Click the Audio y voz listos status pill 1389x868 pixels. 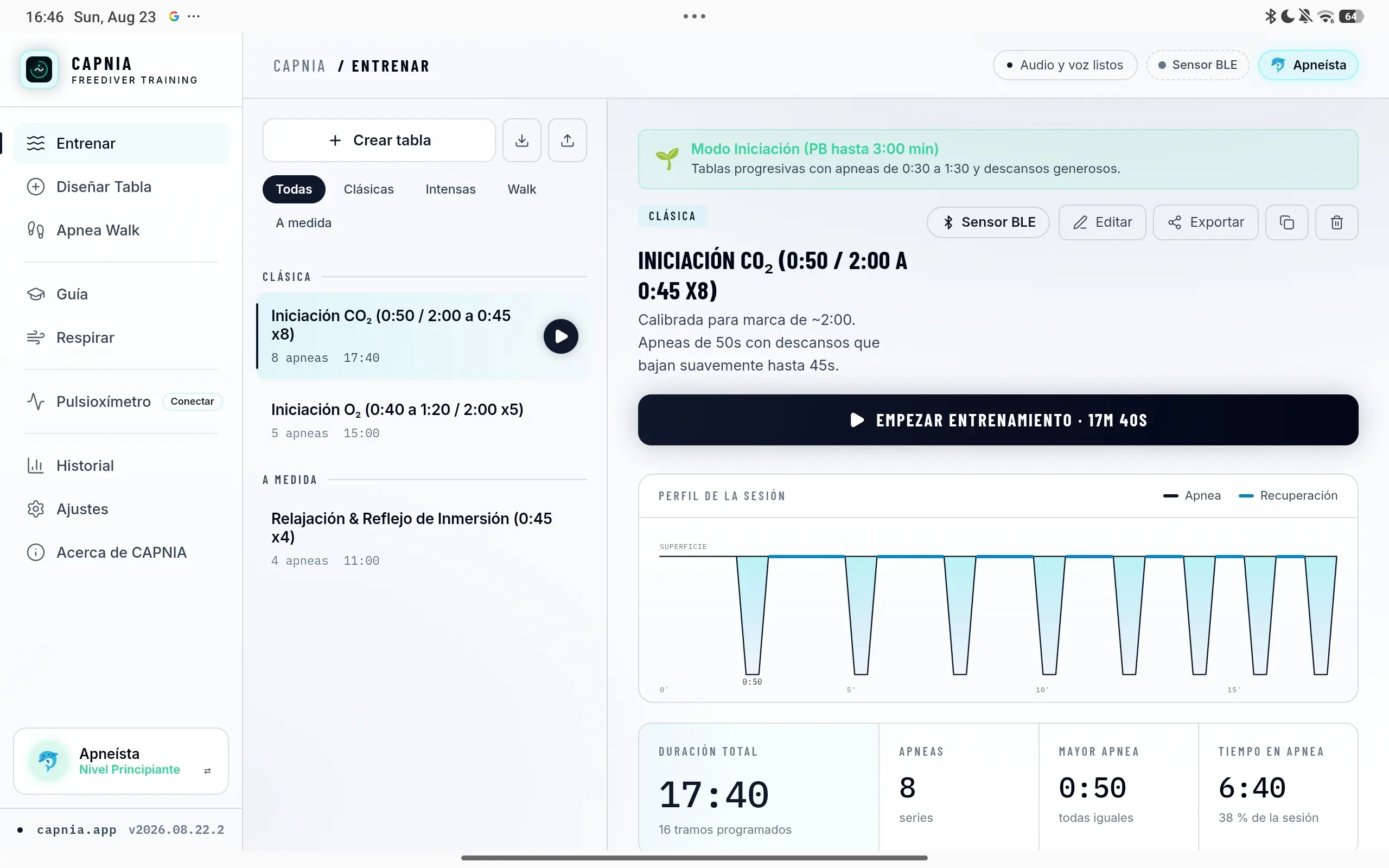point(1065,65)
